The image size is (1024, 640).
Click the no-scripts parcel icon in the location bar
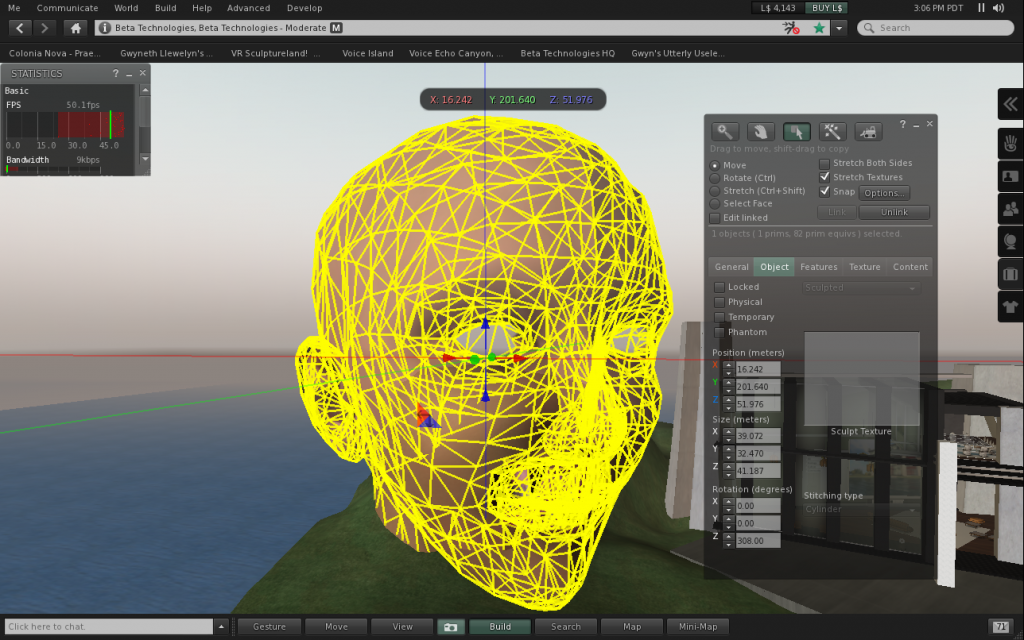(791, 28)
